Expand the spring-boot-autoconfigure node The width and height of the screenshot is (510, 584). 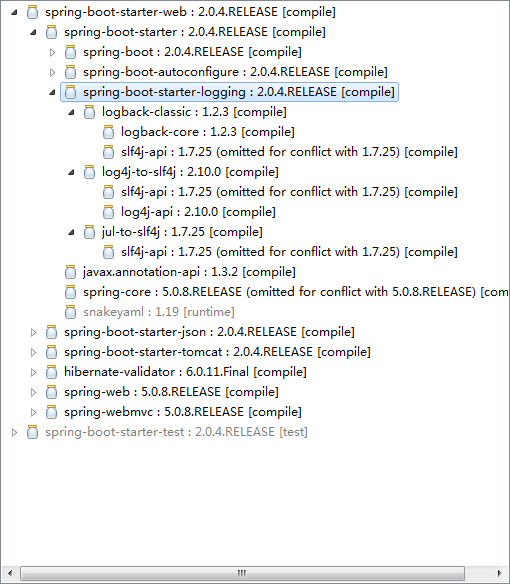coord(53,72)
